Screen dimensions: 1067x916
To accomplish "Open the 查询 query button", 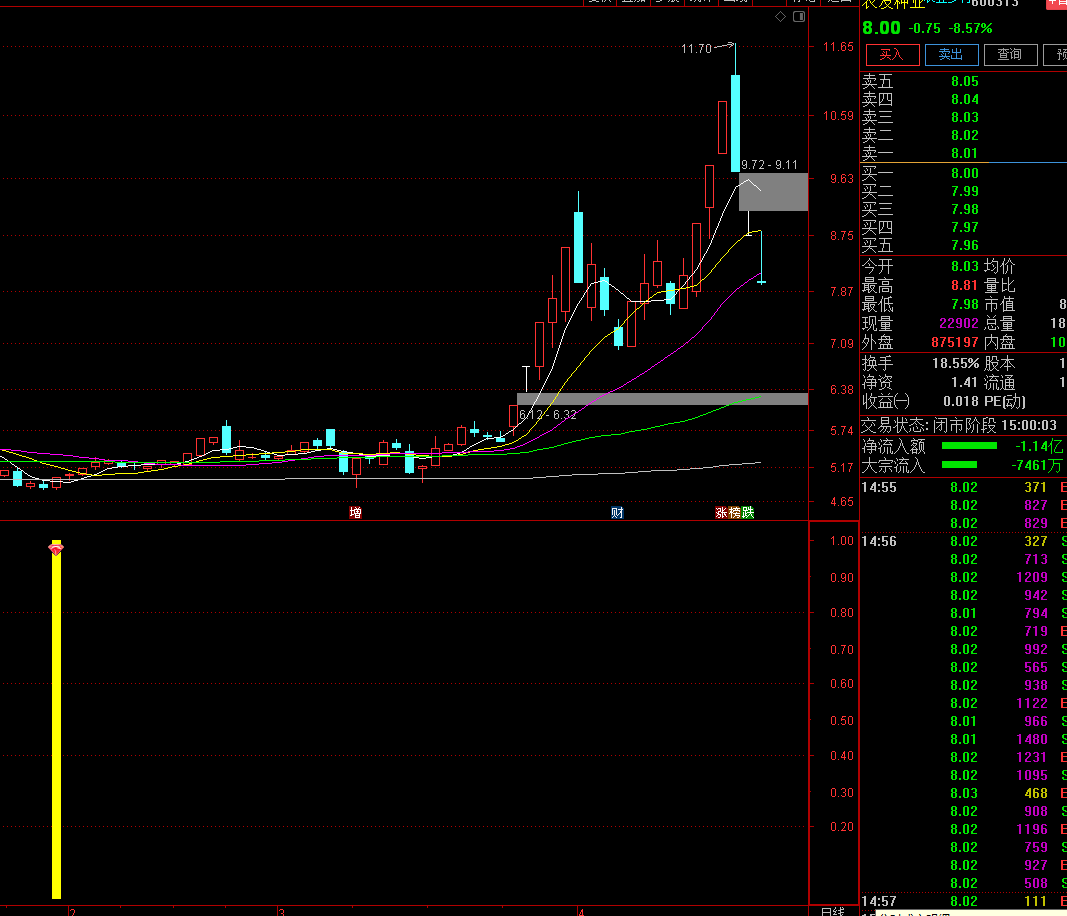I will coord(1009,55).
